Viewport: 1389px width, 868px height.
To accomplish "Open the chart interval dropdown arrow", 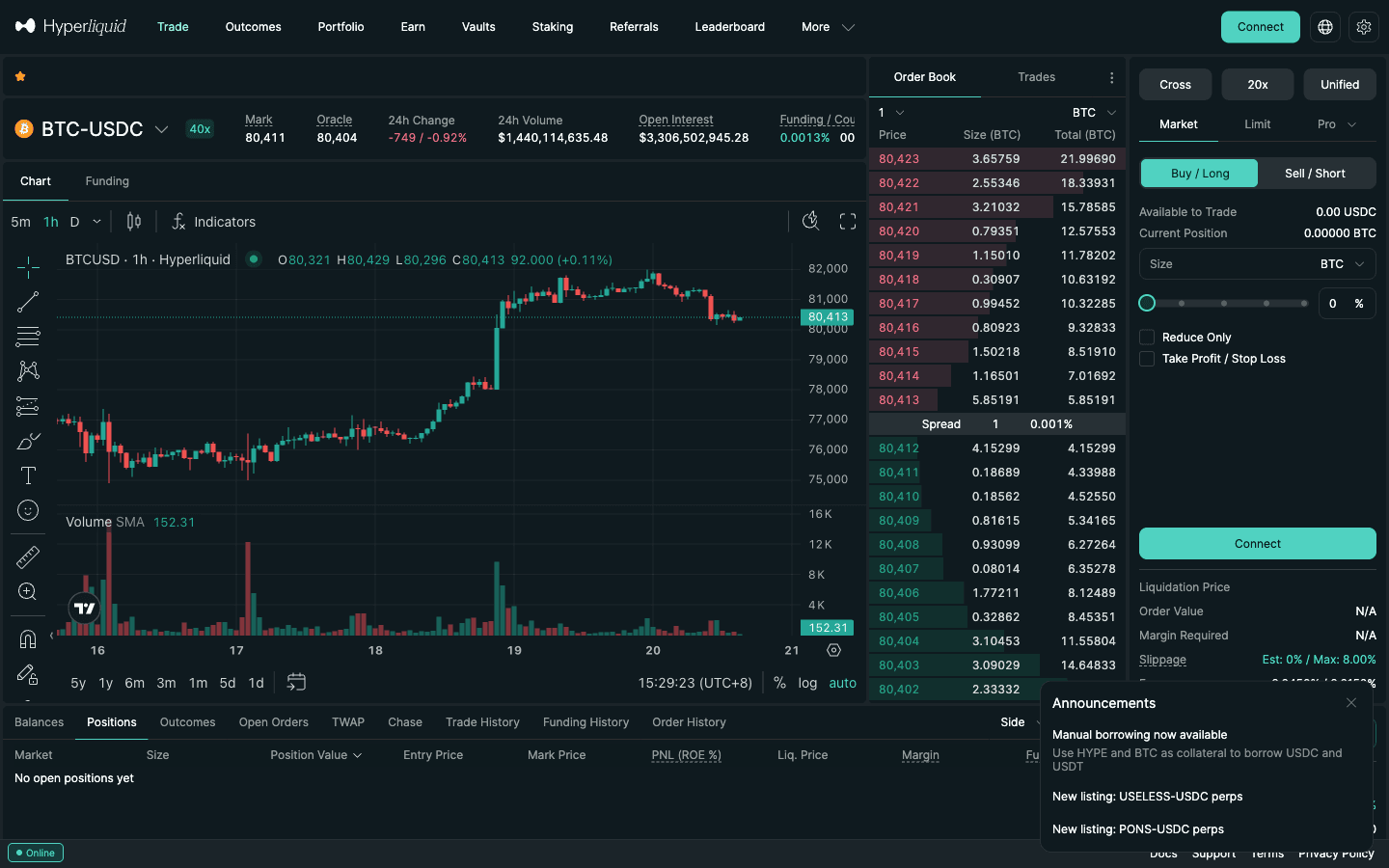I will [96, 222].
